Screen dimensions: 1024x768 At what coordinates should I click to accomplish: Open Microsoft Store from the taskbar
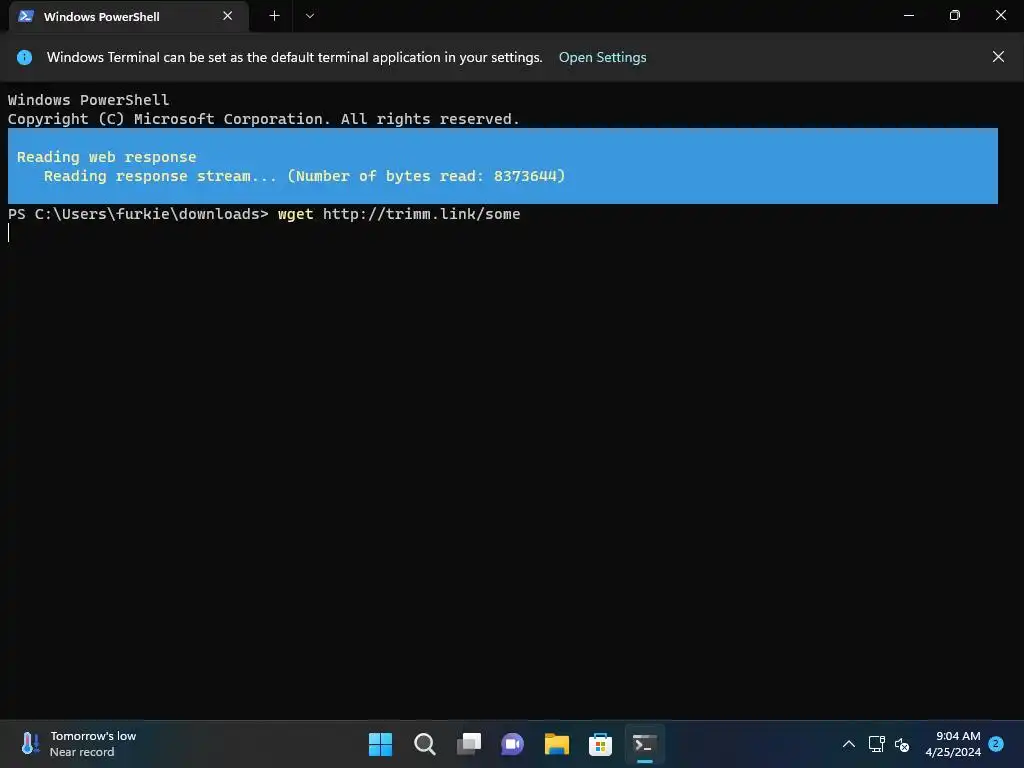pyautogui.click(x=600, y=744)
